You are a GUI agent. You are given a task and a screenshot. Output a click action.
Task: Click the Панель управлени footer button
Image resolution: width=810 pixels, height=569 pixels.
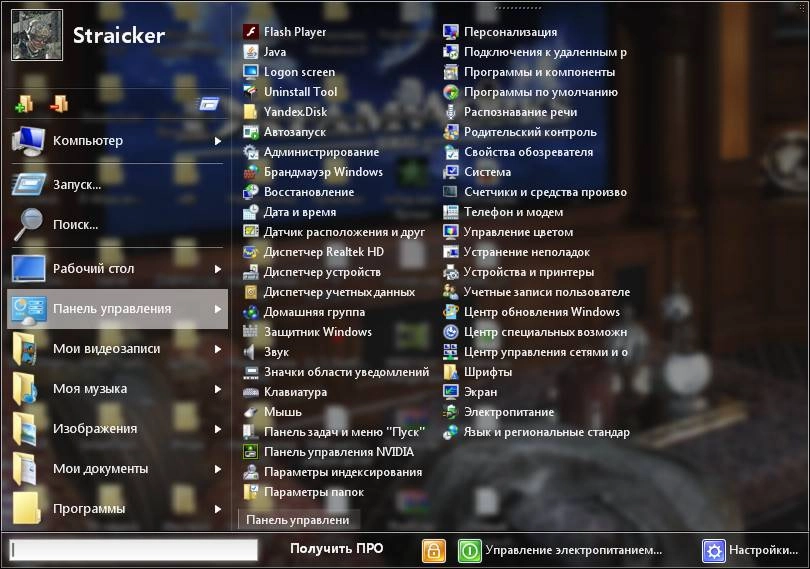tap(298, 520)
